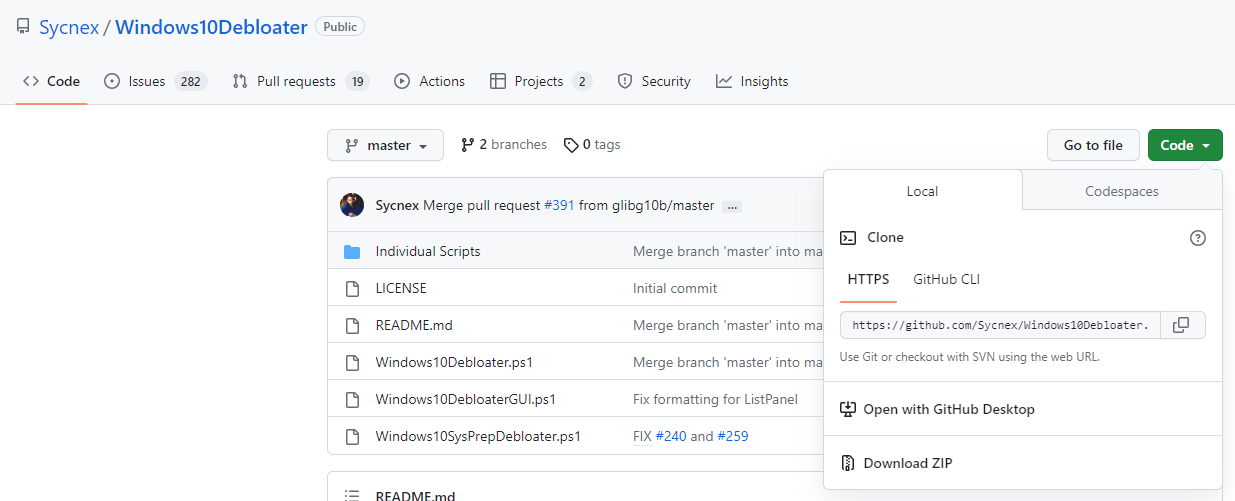View the Security tab

point(654,81)
